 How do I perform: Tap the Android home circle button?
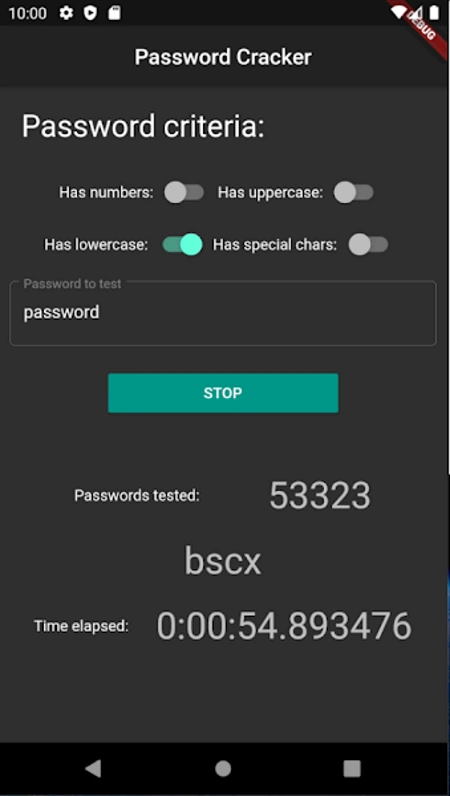tap(223, 769)
